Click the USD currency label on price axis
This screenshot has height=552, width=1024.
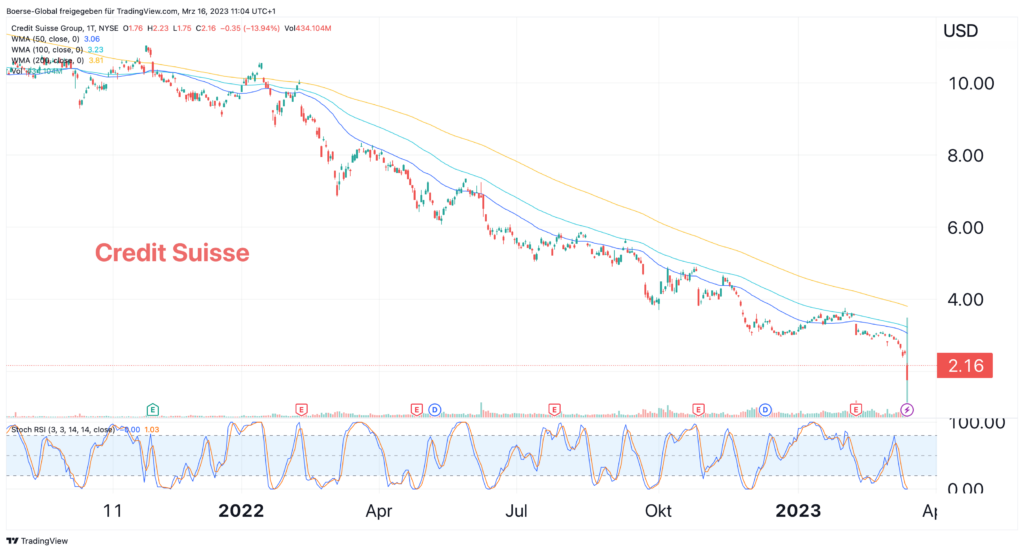(963, 31)
